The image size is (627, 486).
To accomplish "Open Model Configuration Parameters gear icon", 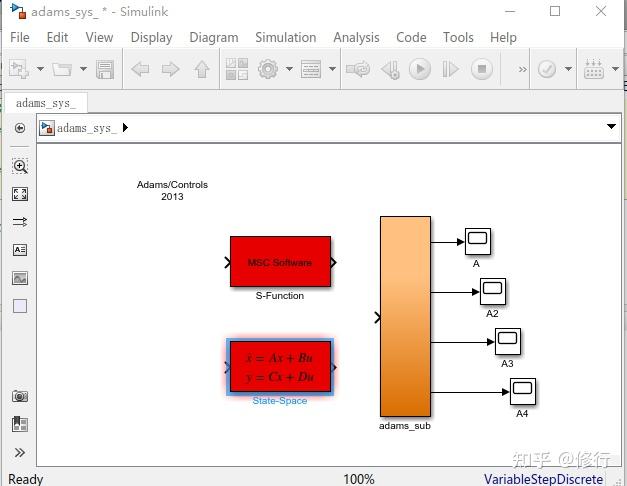I will tap(268, 69).
